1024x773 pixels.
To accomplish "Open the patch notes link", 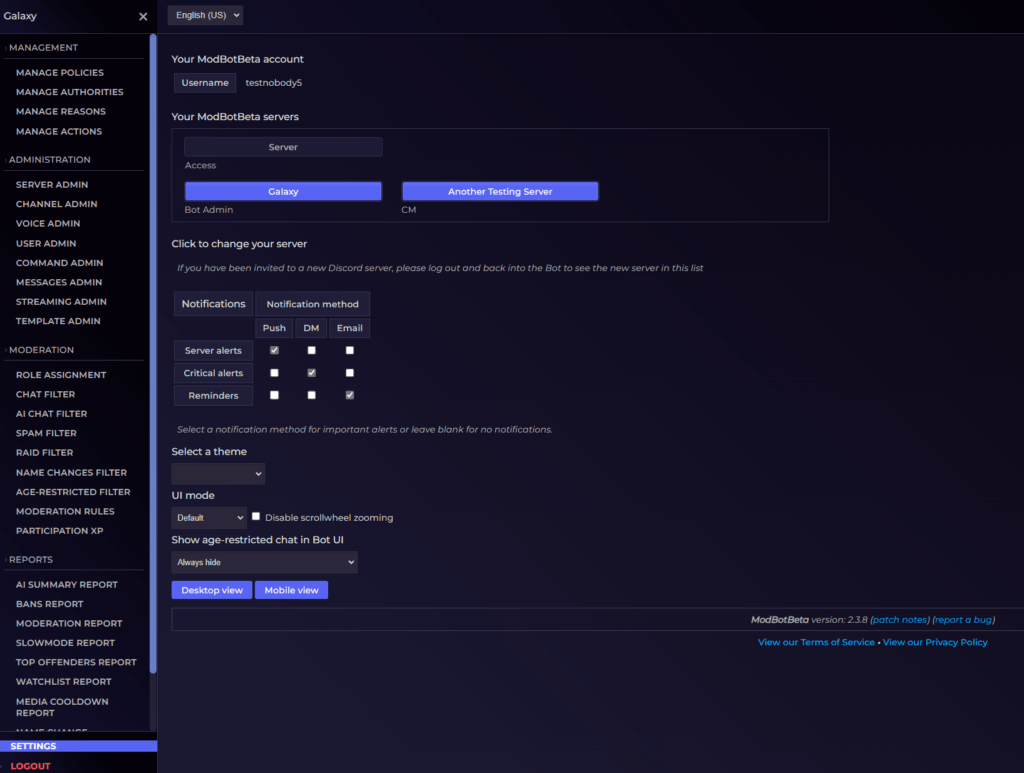I will pos(900,620).
